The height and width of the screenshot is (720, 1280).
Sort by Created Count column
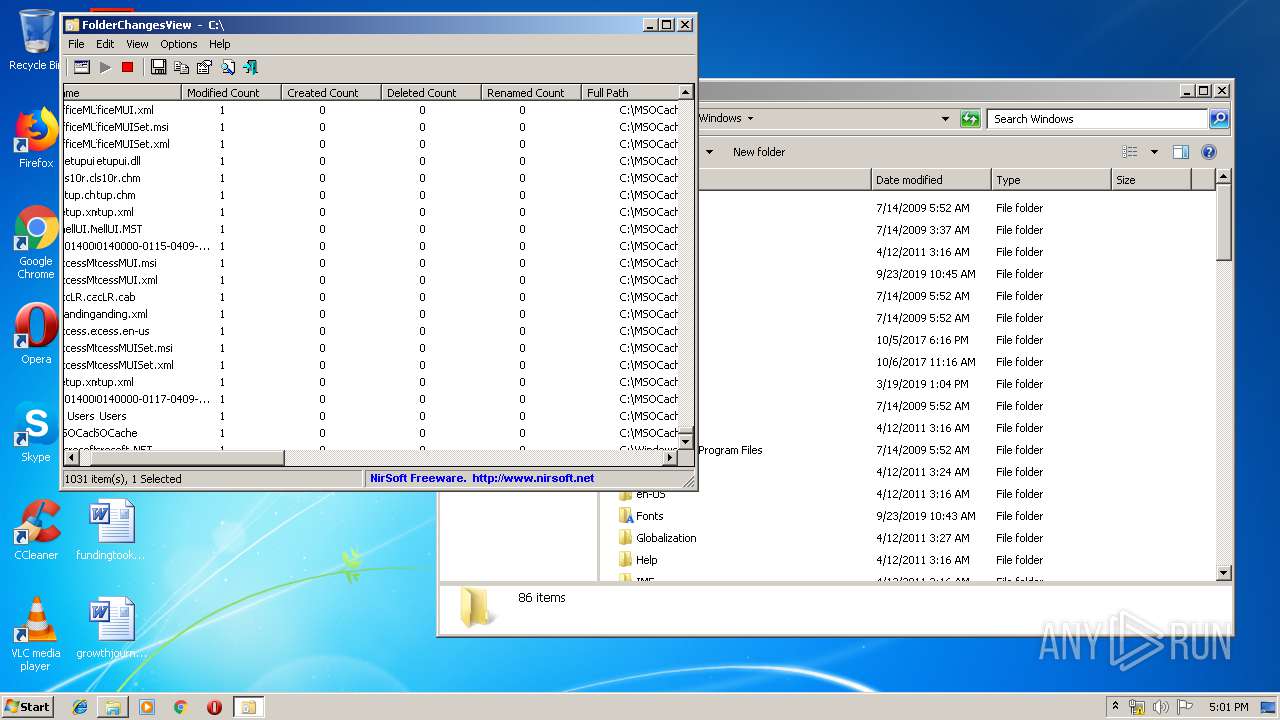(331, 92)
